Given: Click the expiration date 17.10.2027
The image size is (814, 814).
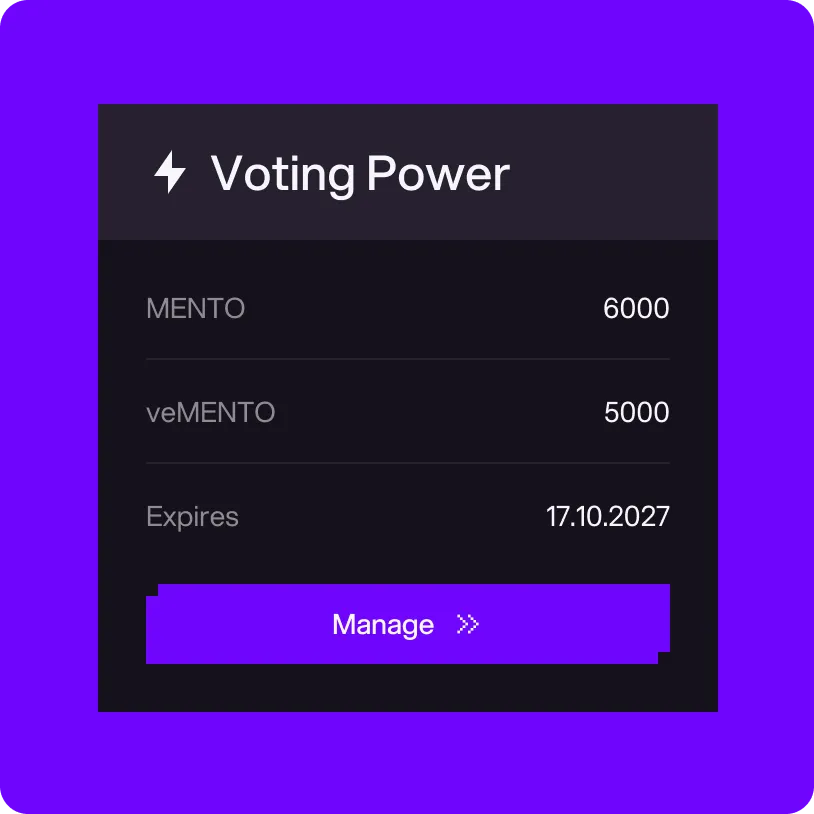Looking at the screenshot, I should [608, 516].
